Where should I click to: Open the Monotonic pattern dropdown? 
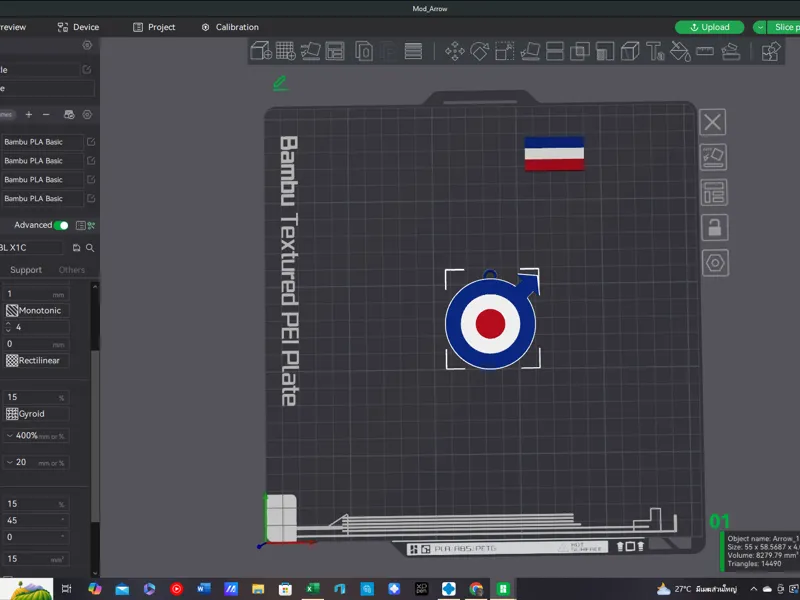[x=36, y=310]
